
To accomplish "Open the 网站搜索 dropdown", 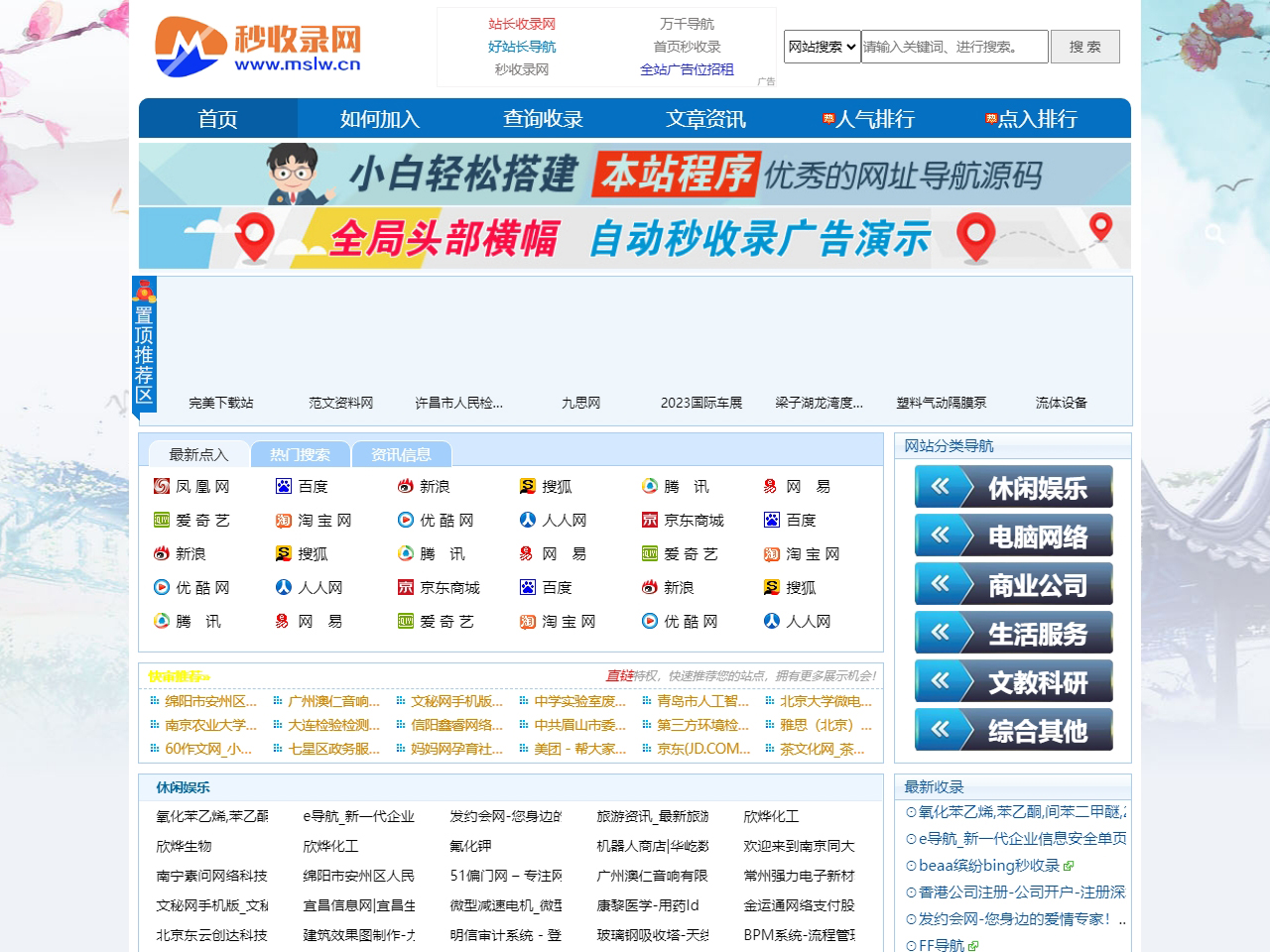I will click(822, 47).
